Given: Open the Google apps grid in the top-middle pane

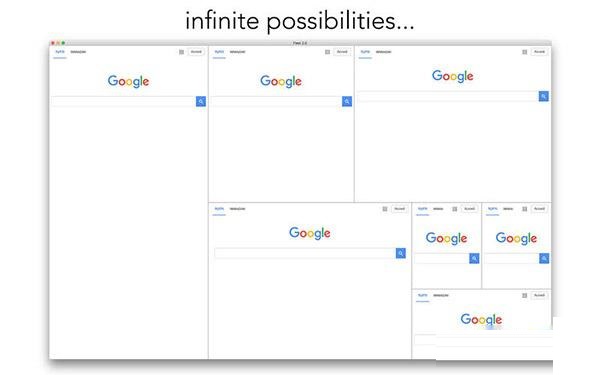Looking at the screenshot, I should click(328, 52).
